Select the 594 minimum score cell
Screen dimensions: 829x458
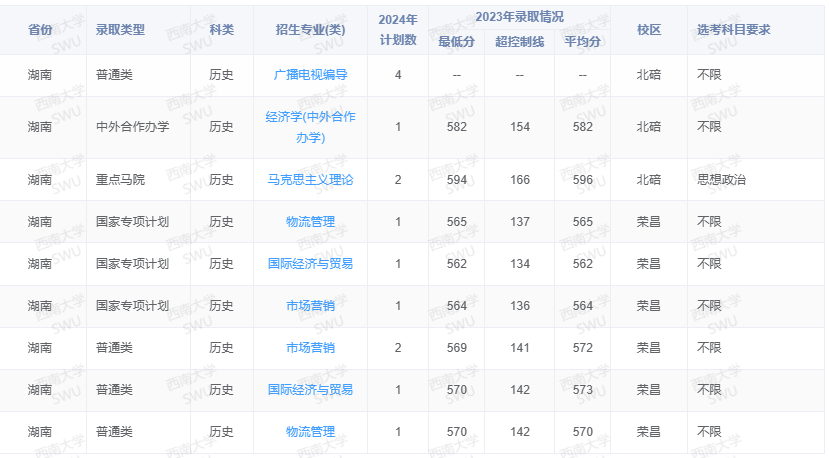pos(457,180)
